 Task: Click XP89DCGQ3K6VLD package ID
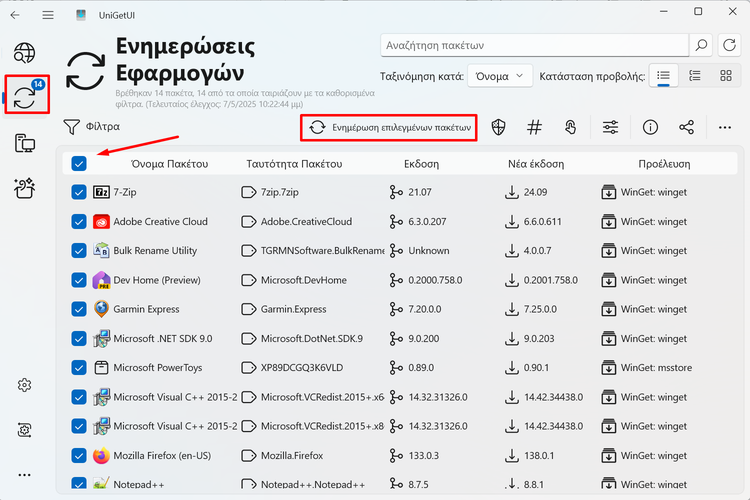[x=302, y=368]
